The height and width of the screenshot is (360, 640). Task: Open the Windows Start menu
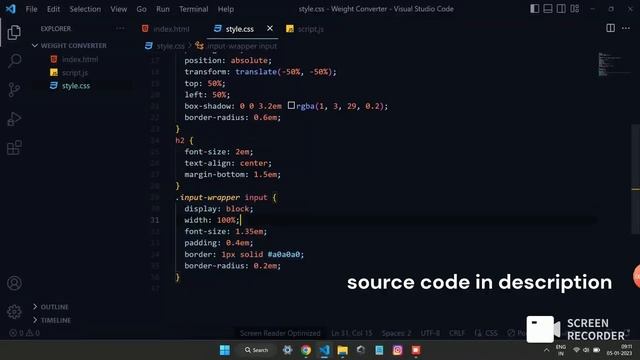point(224,350)
